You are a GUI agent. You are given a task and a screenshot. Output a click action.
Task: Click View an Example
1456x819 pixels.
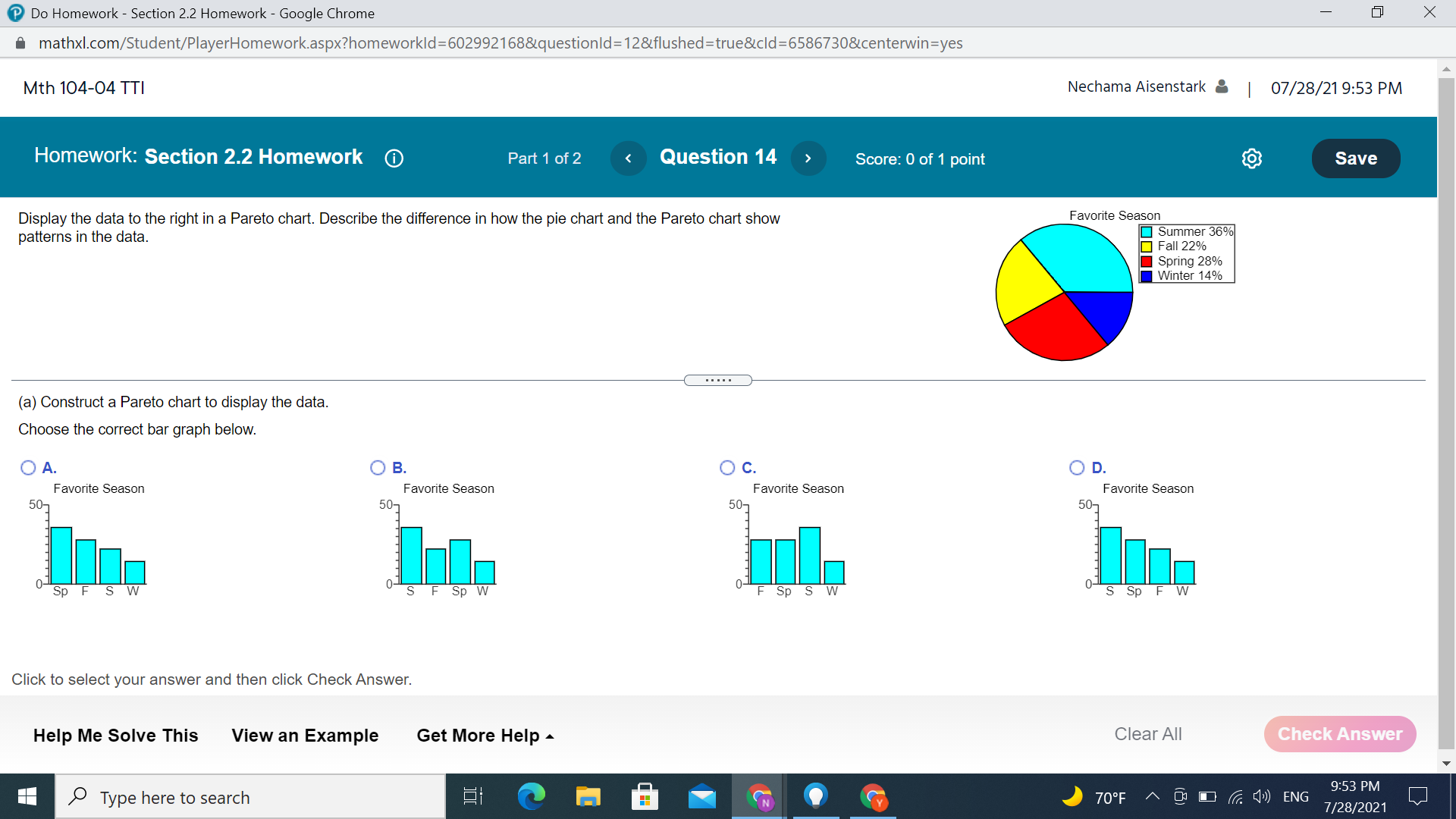coord(305,736)
